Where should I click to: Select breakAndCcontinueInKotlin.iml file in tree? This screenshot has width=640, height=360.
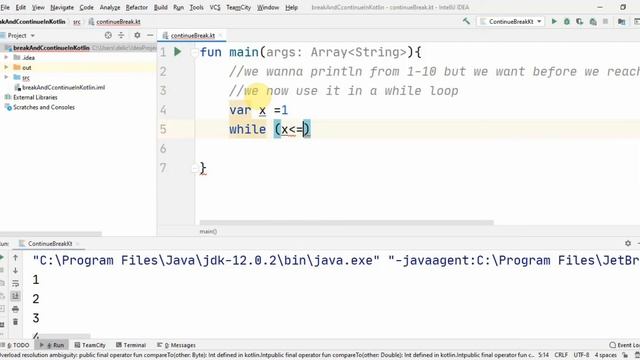(63, 87)
